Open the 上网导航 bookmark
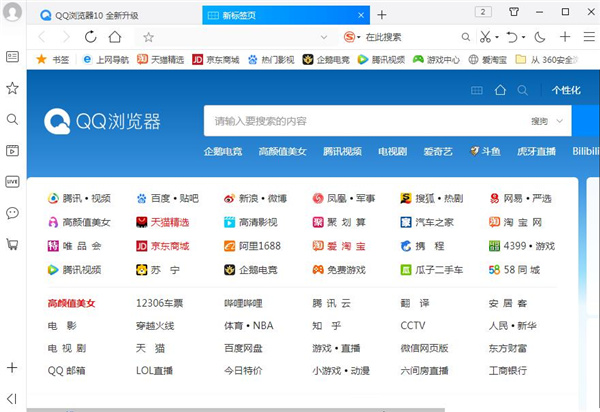The height and width of the screenshot is (412, 600). pyautogui.click(x=106, y=59)
